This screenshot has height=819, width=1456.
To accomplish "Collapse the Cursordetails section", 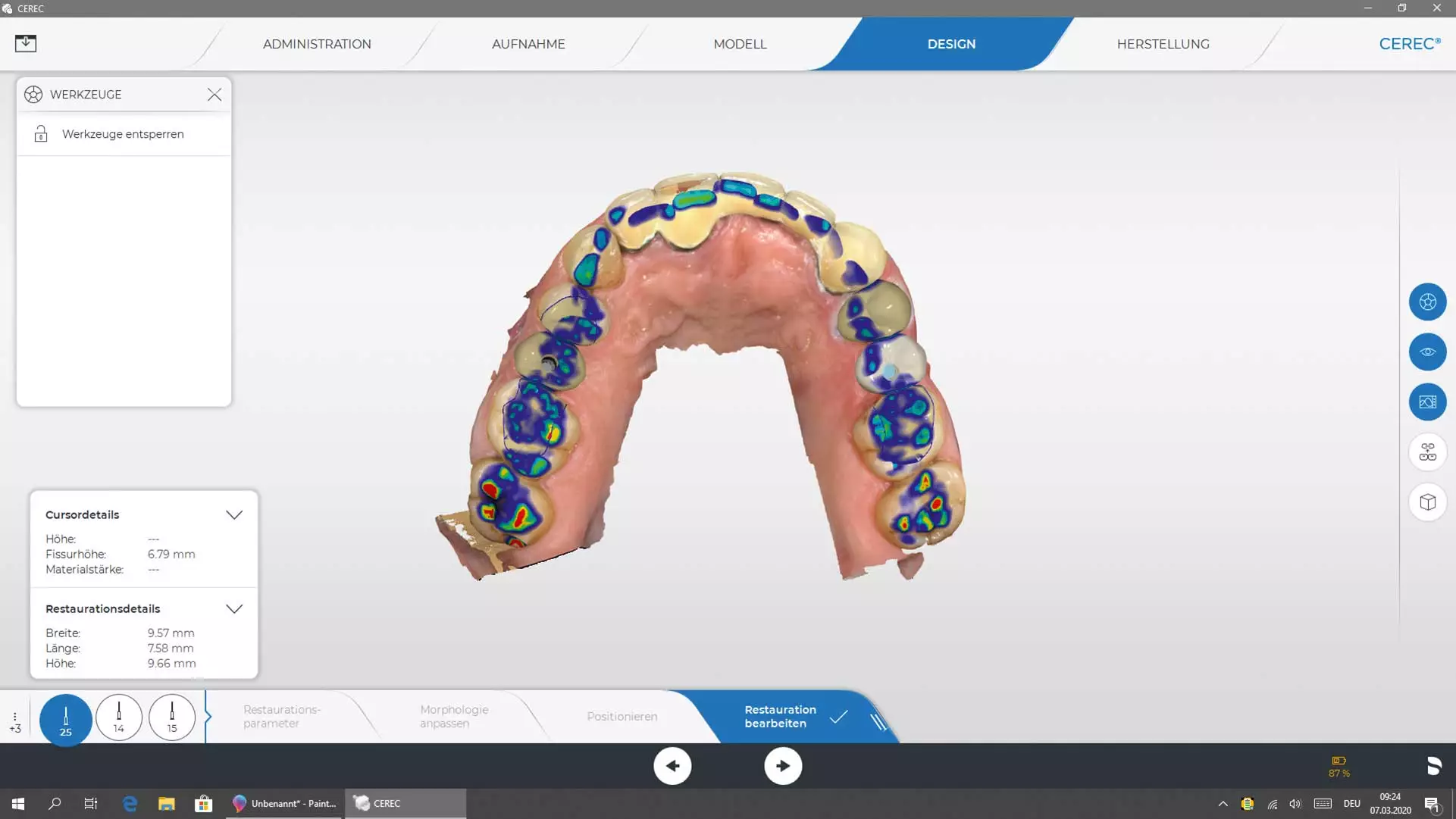I will coord(233,515).
